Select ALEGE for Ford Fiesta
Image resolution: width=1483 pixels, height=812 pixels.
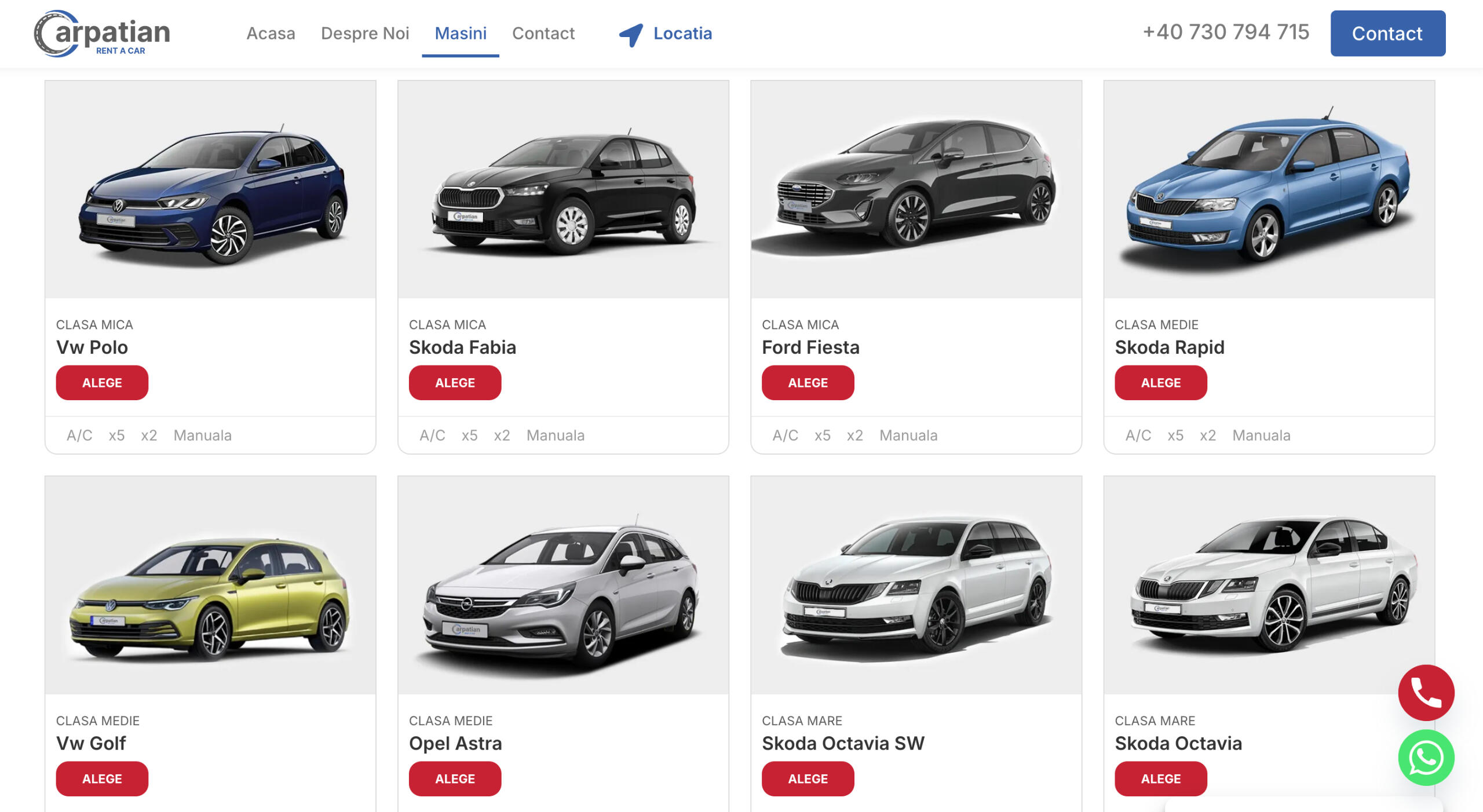[808, 383]
